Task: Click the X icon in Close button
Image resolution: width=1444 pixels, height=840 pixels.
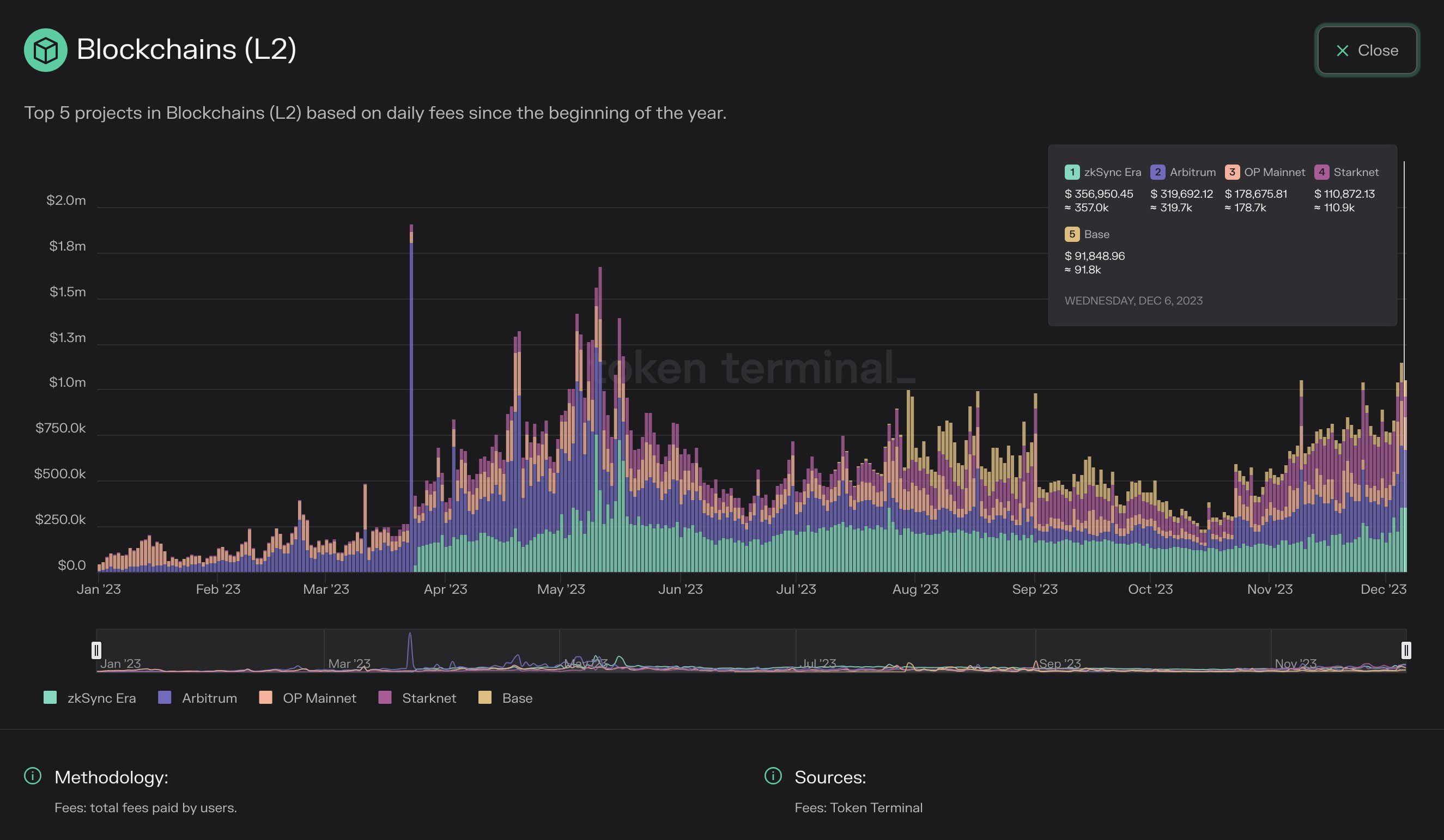Action: [x=1342, y=51]
